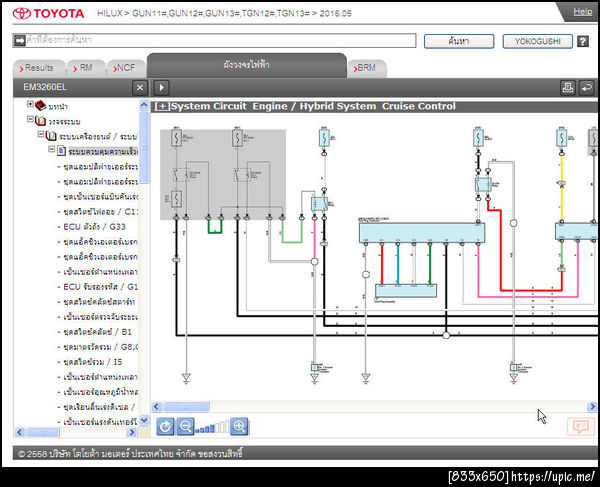600x487 pixels.
Task: Select the ระบบเครื่องยนต์ tree item
Action: click(98, 137)
